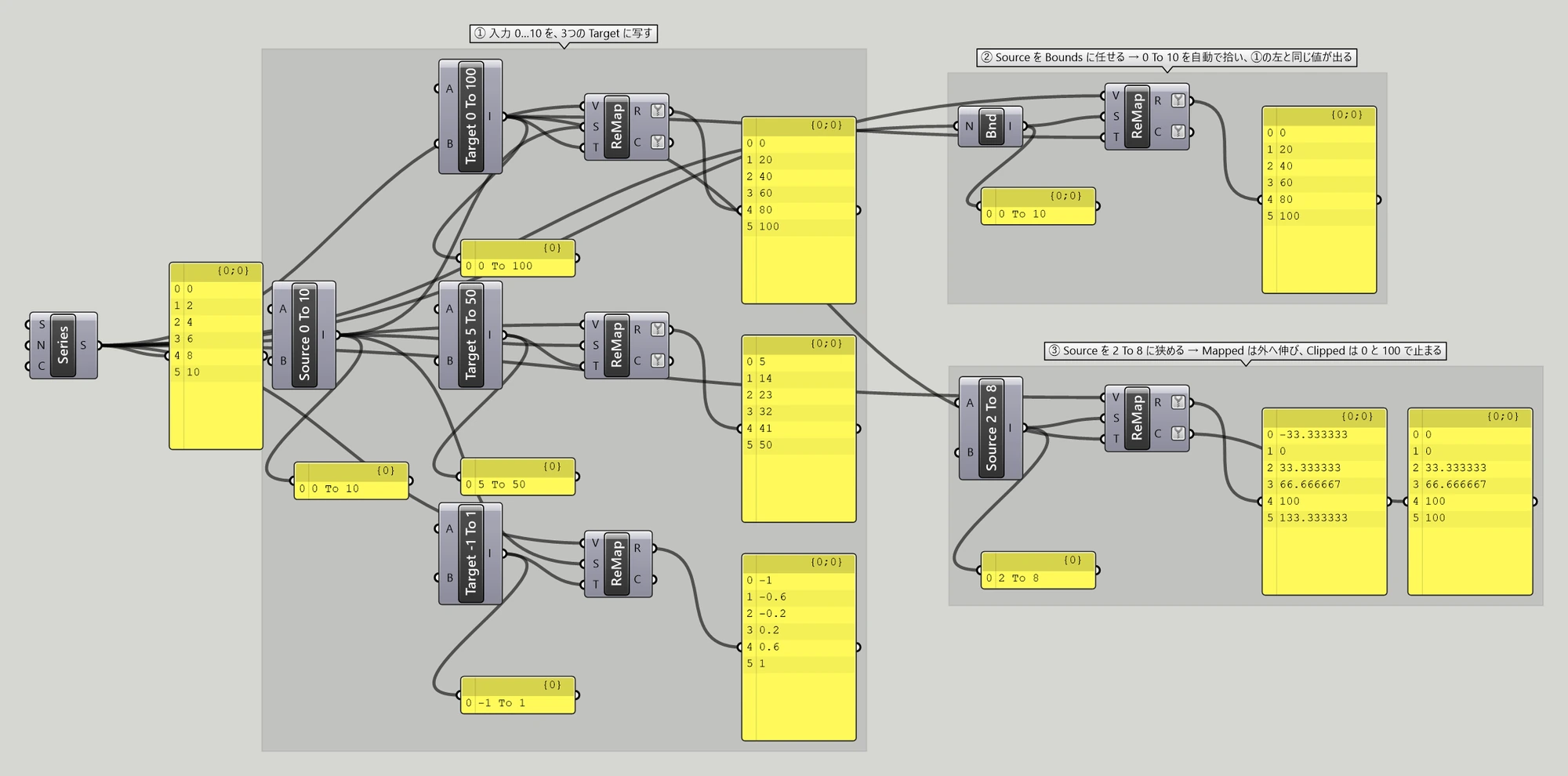Click the C output grip of ReMap beside Target -1 To 1
This screenshot has height=776, width=1568.
pos(653,580)
